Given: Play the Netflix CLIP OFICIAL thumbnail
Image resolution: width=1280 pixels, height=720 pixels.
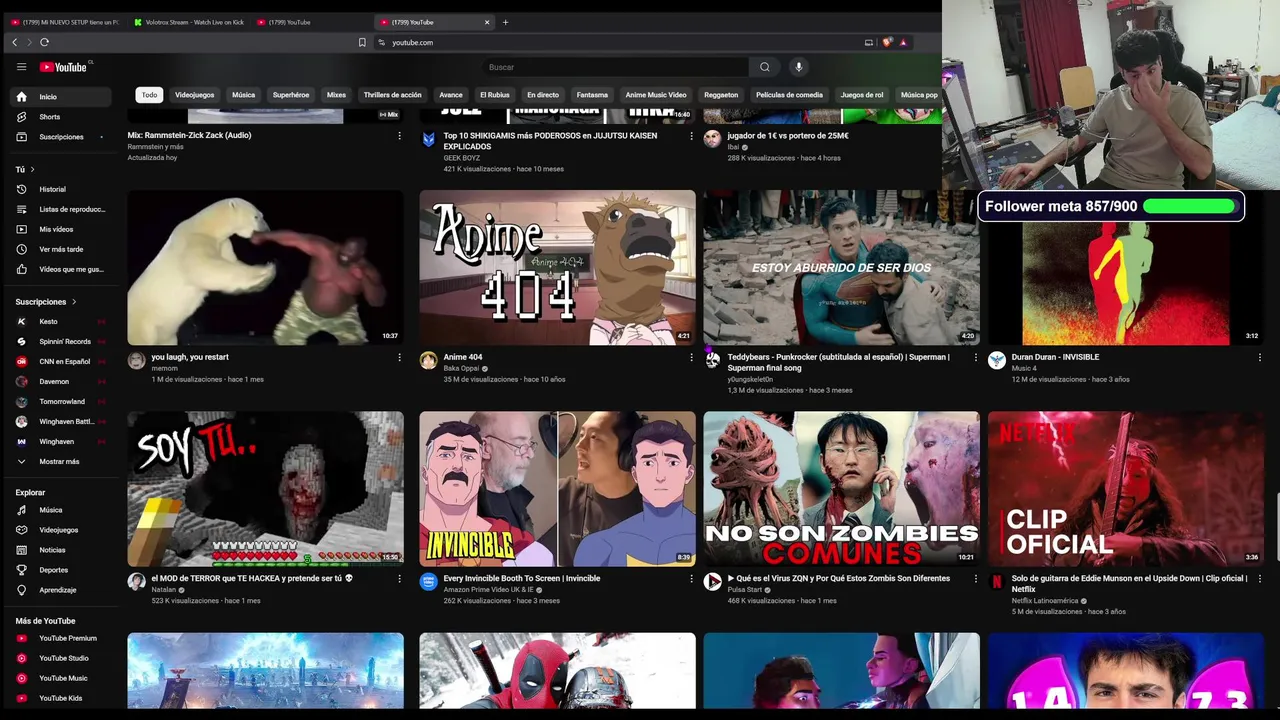Looking at the screenshot, I should pos(1125,489).
